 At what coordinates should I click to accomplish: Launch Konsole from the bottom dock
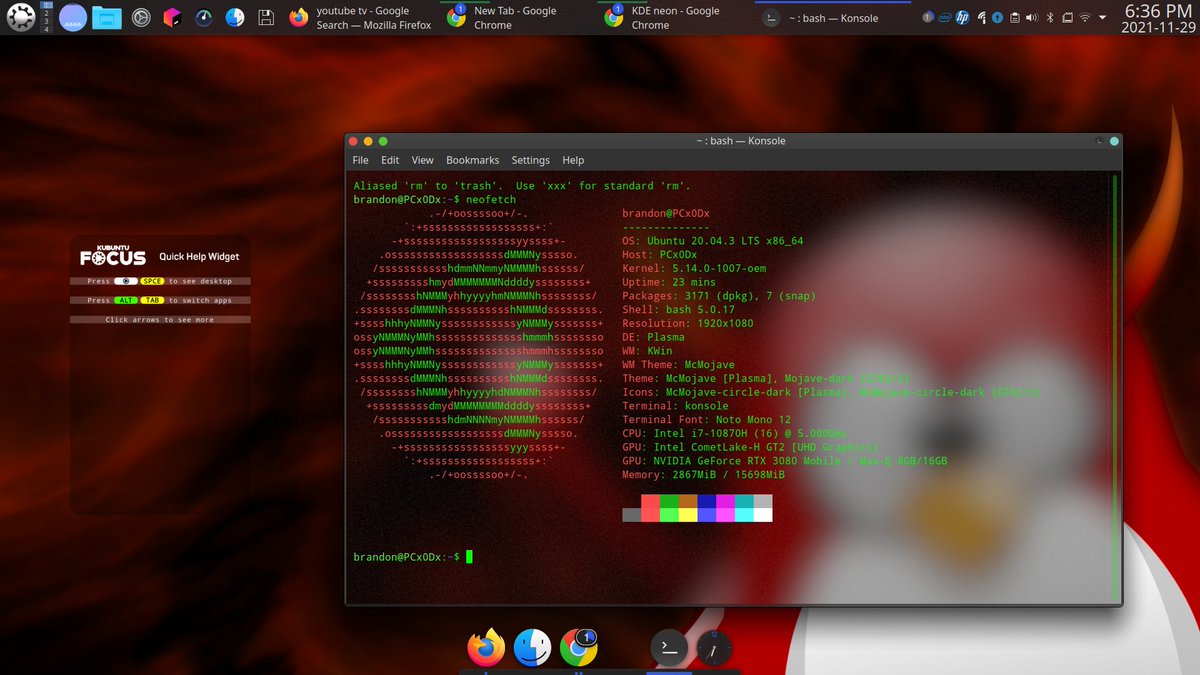(668, 647)
